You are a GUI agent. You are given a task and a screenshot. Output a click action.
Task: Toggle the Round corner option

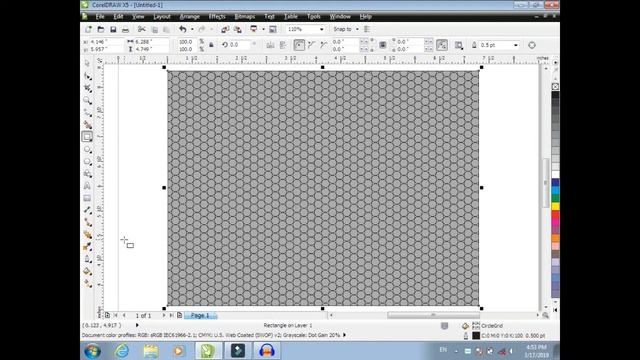click(299, 45)
